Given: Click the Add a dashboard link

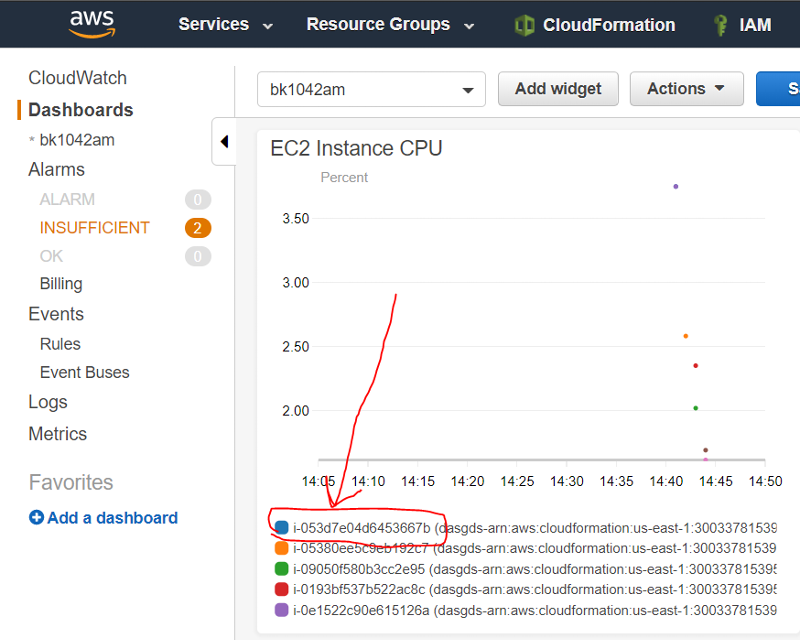Looking at the screenshot, I should (x=112, y=518).
